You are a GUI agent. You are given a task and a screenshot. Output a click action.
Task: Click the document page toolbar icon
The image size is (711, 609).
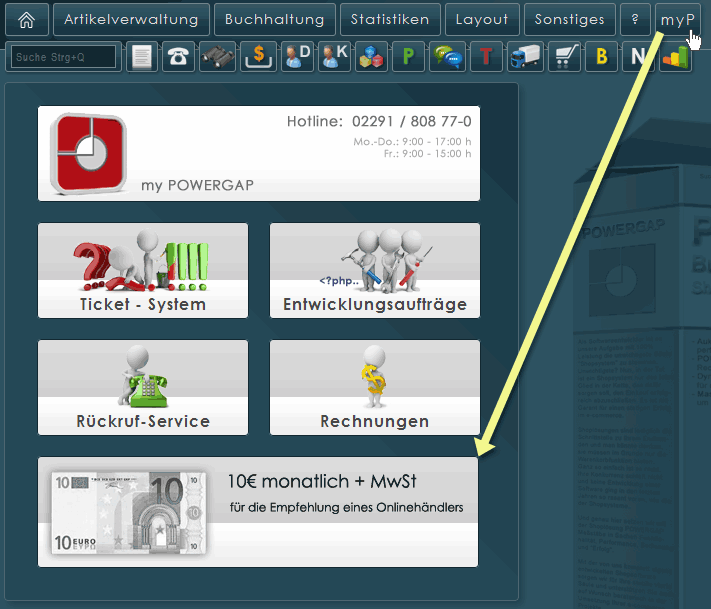(x=142, y=57)
